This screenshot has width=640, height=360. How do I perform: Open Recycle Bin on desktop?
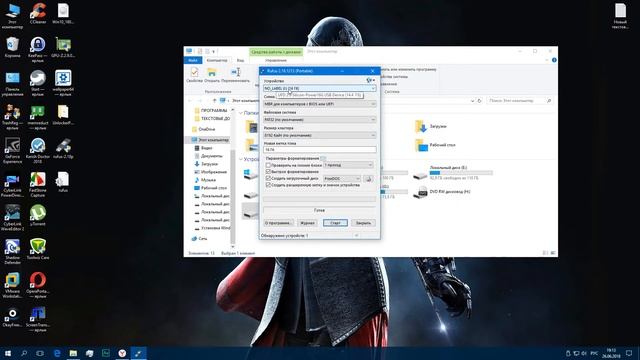(x=12, y=47)
